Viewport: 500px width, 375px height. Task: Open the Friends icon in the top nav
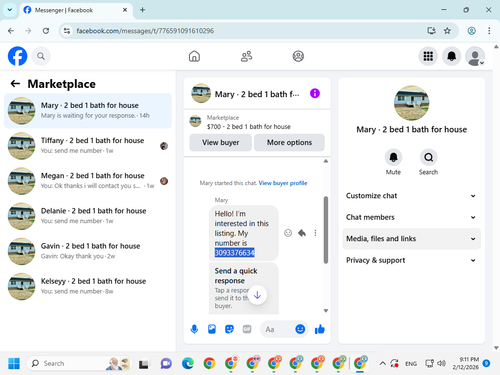tap(246, 56)
